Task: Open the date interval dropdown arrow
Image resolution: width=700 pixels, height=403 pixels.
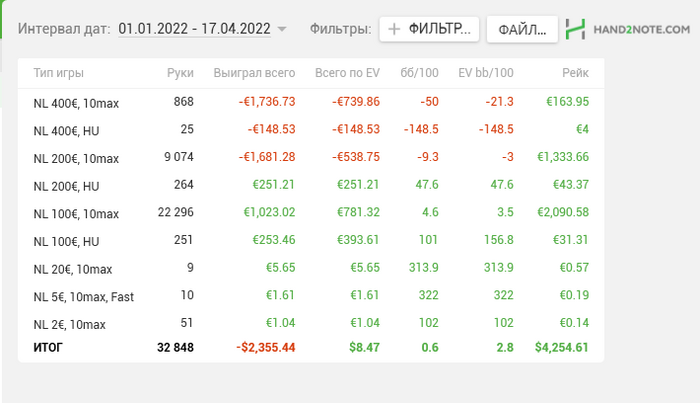Action: click(x=282, y=29)
